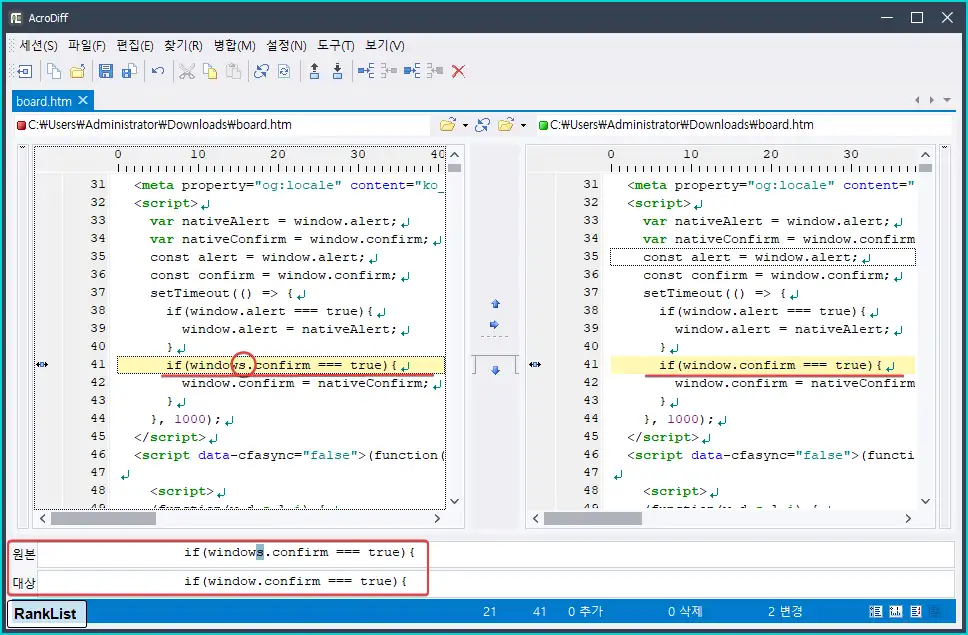This screenshot has height=635, width=968.
Task: Click the '2 변경' status entry
Action: click(785, 612)
